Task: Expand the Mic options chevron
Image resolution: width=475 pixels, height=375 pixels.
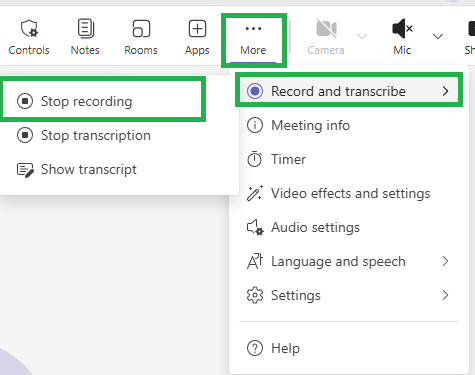Action: [438, 36]
